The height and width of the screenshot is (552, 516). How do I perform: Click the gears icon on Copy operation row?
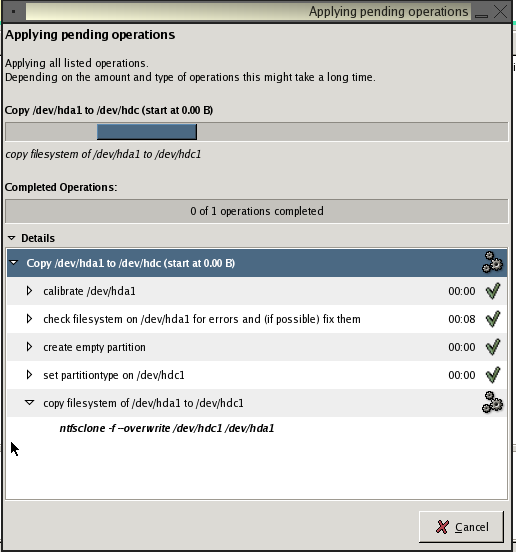click(x=492, y=262)
